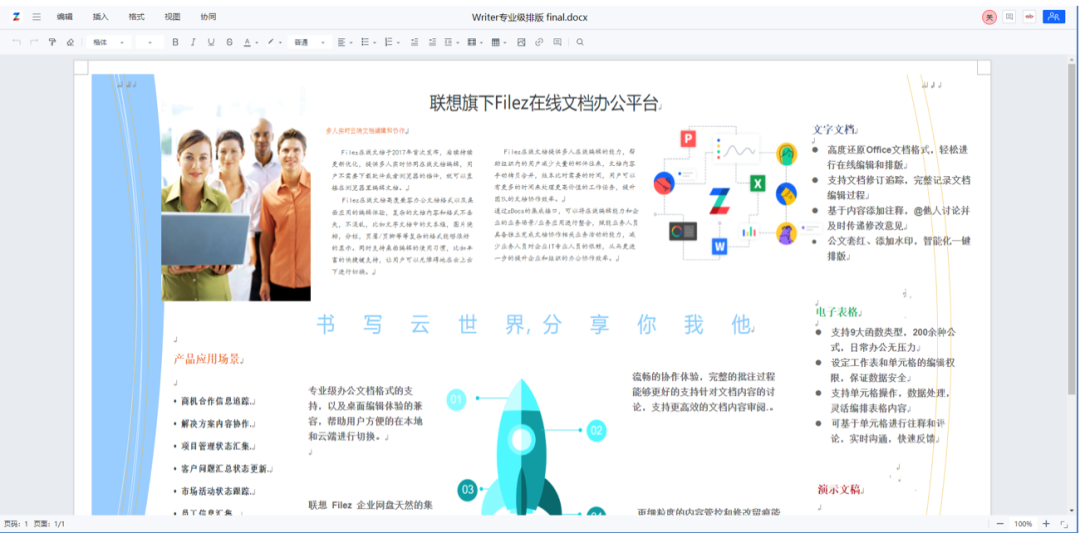
Task: Click the bullet 市场活动状态跟踪
Action: (x=217, y=492)
